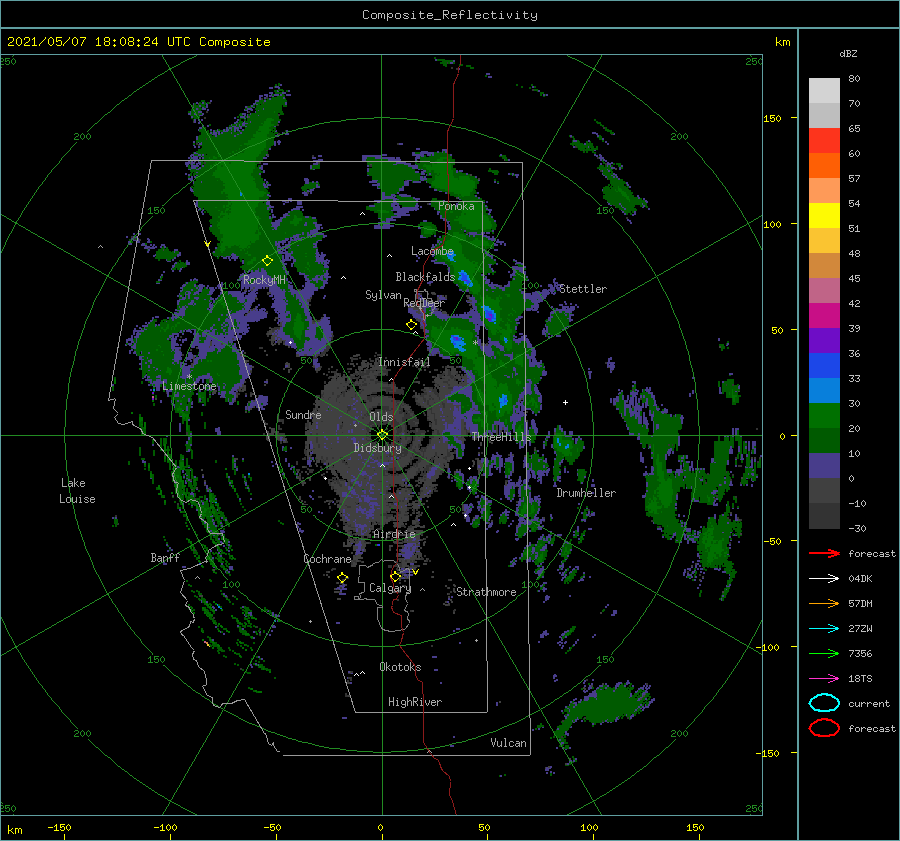Click the Lake Louise label
Viewport: 900px width, 841px height.
pyautogui.click(x=77, y=491)
